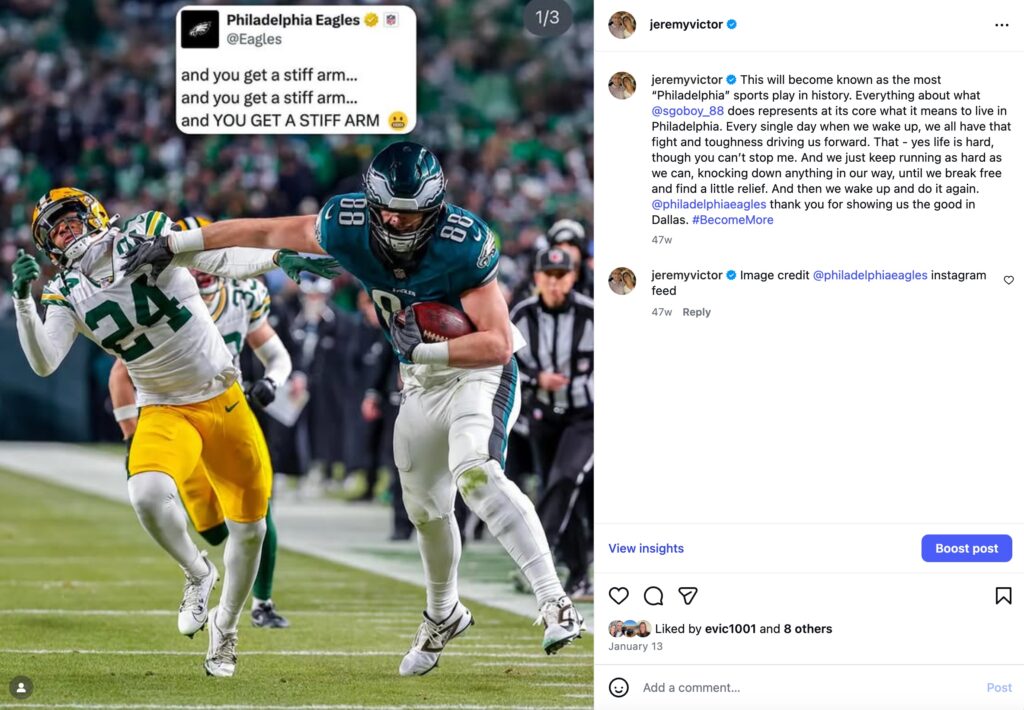Open View insights link
1024x710 pixels.
pos(646,548)
